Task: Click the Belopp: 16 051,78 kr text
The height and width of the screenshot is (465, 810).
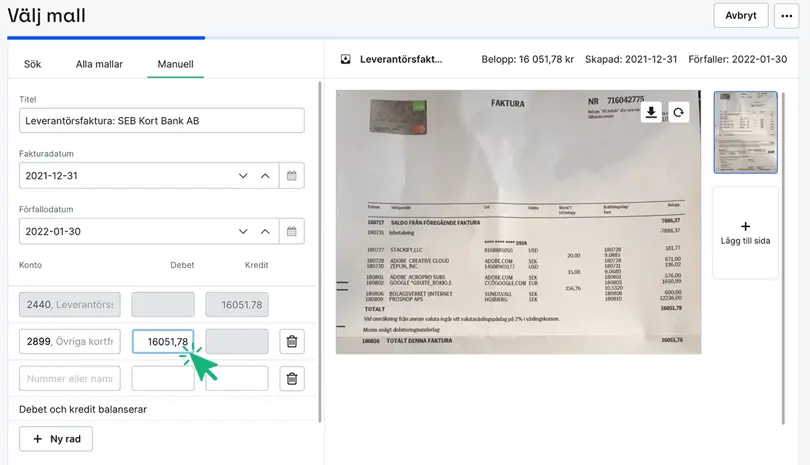Action: pyautogui.click(x=527, y=59)
